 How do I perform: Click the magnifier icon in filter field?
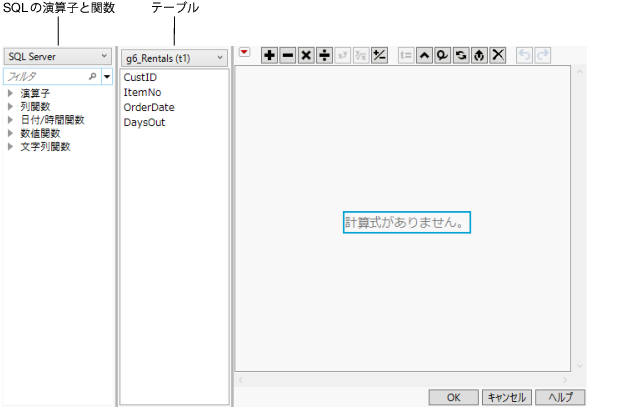pyautogui.click(x=93, y=76)
